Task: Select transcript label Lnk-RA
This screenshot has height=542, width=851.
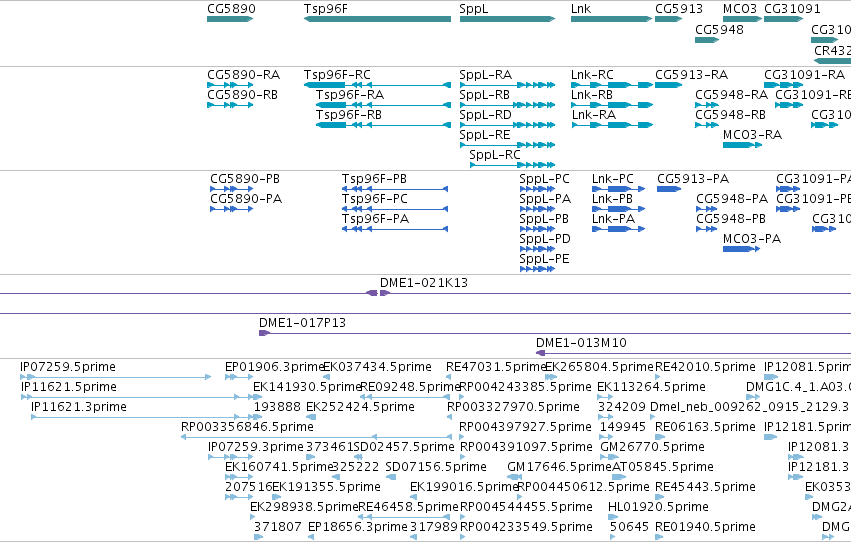Action: coord(594,114)
